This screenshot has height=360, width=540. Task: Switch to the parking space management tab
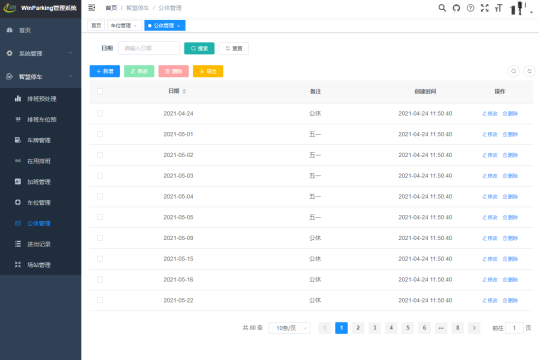click(124, 25)
